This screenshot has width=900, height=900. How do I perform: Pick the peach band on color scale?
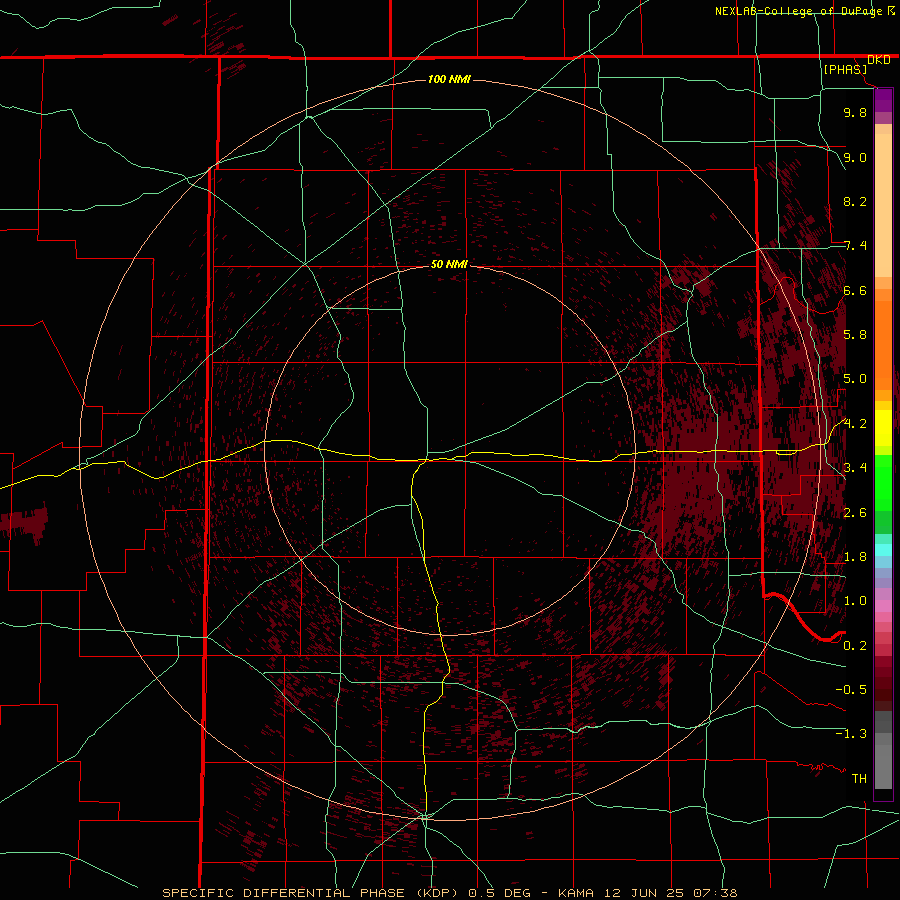(883, 201)
